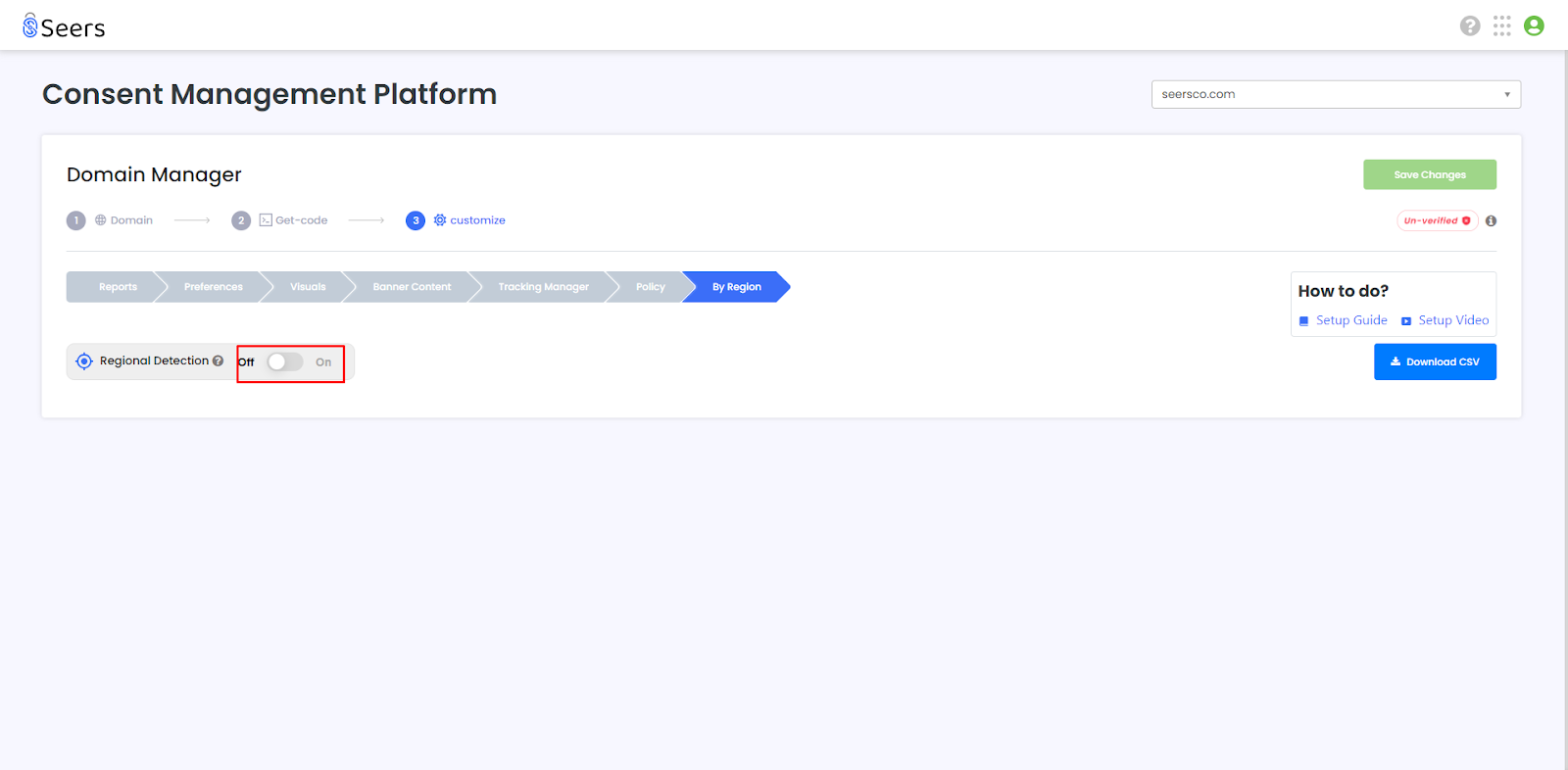Click the Regional Detection help tooltip icon
1568x770 pixels.
coord(218,361)
